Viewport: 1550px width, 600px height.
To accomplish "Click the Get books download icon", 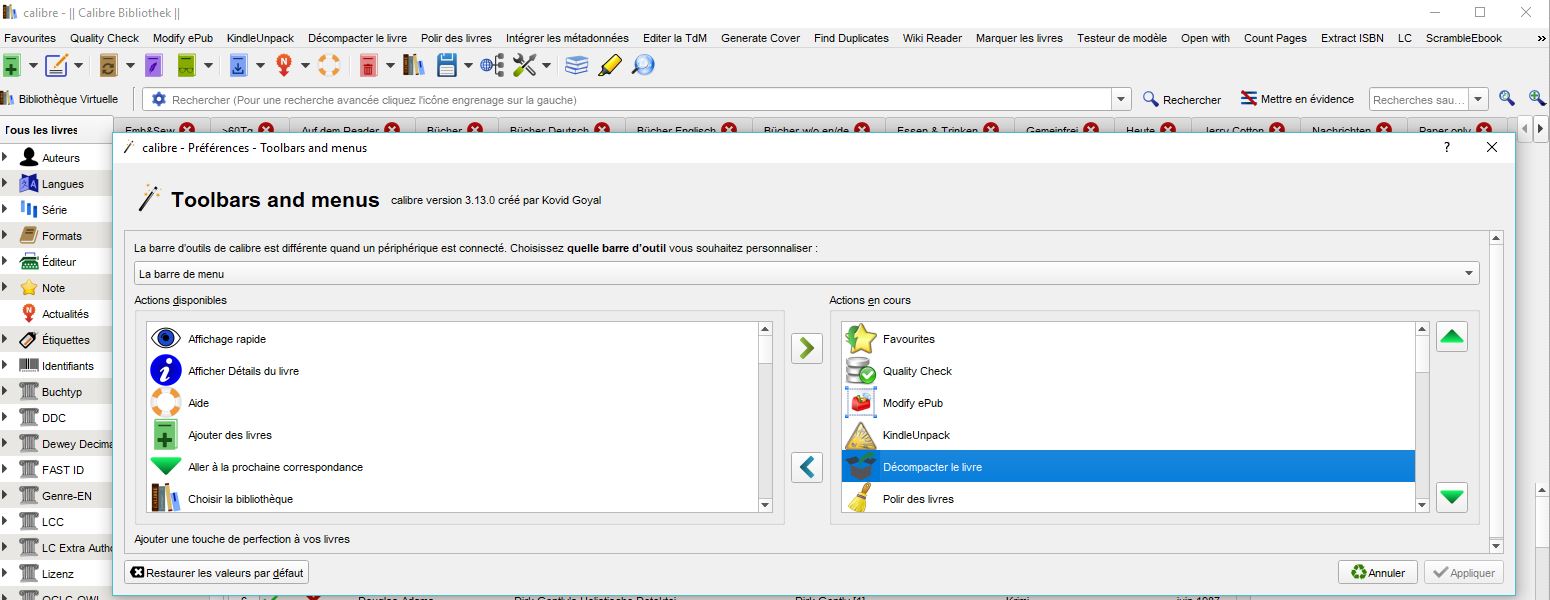I will [x=239, y=66].
